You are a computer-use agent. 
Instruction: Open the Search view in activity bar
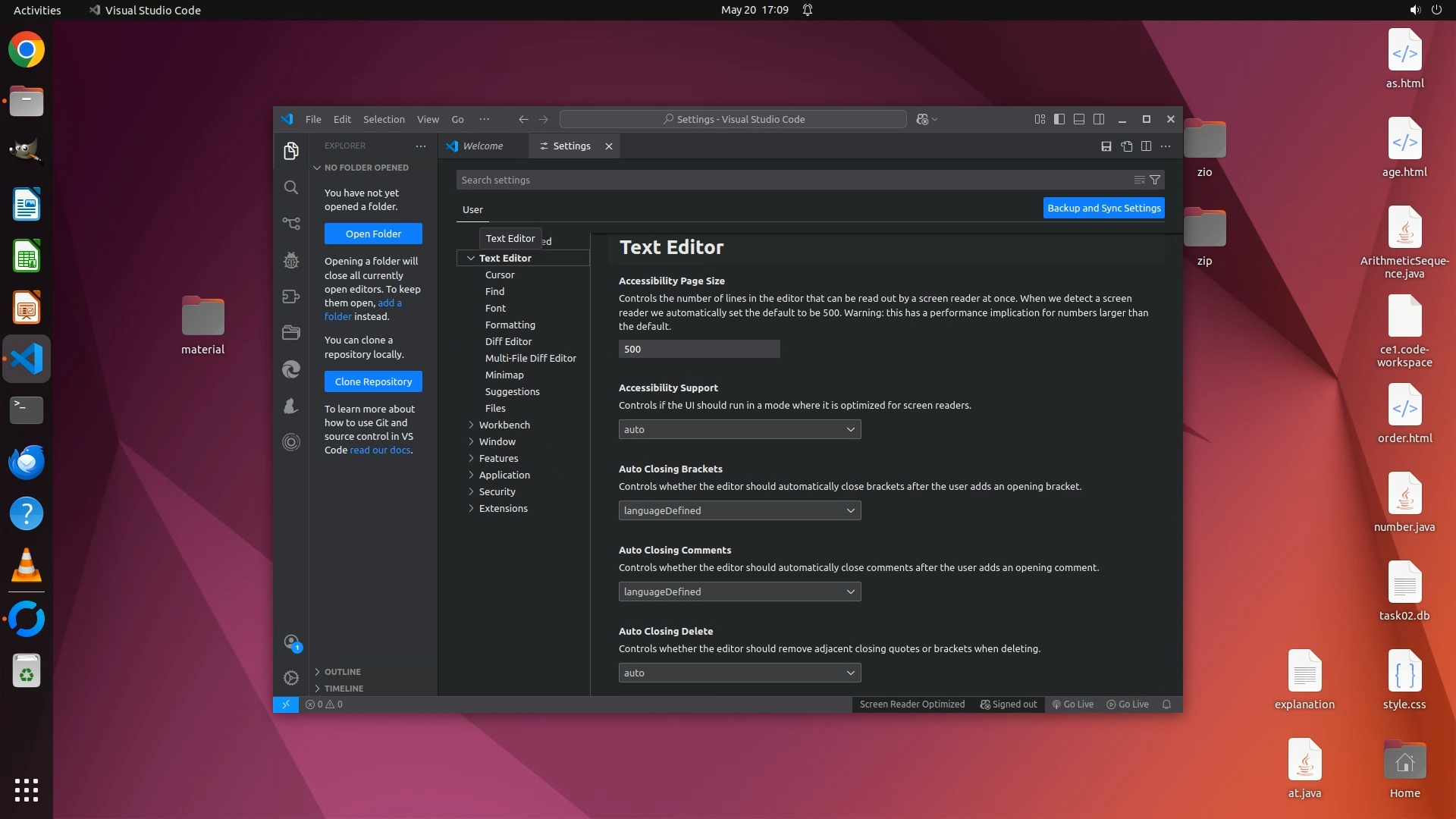(291, 187)
